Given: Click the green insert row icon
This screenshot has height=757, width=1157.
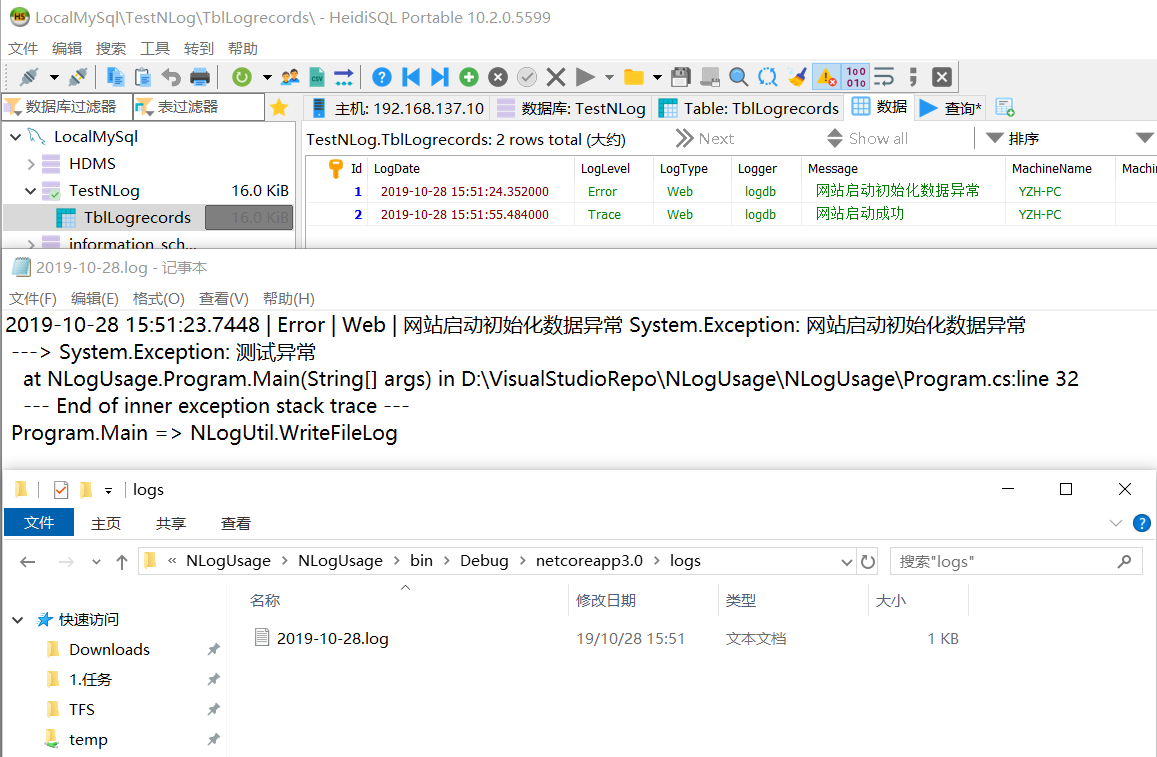Looking at the screenshot, I should click(469, 77).
